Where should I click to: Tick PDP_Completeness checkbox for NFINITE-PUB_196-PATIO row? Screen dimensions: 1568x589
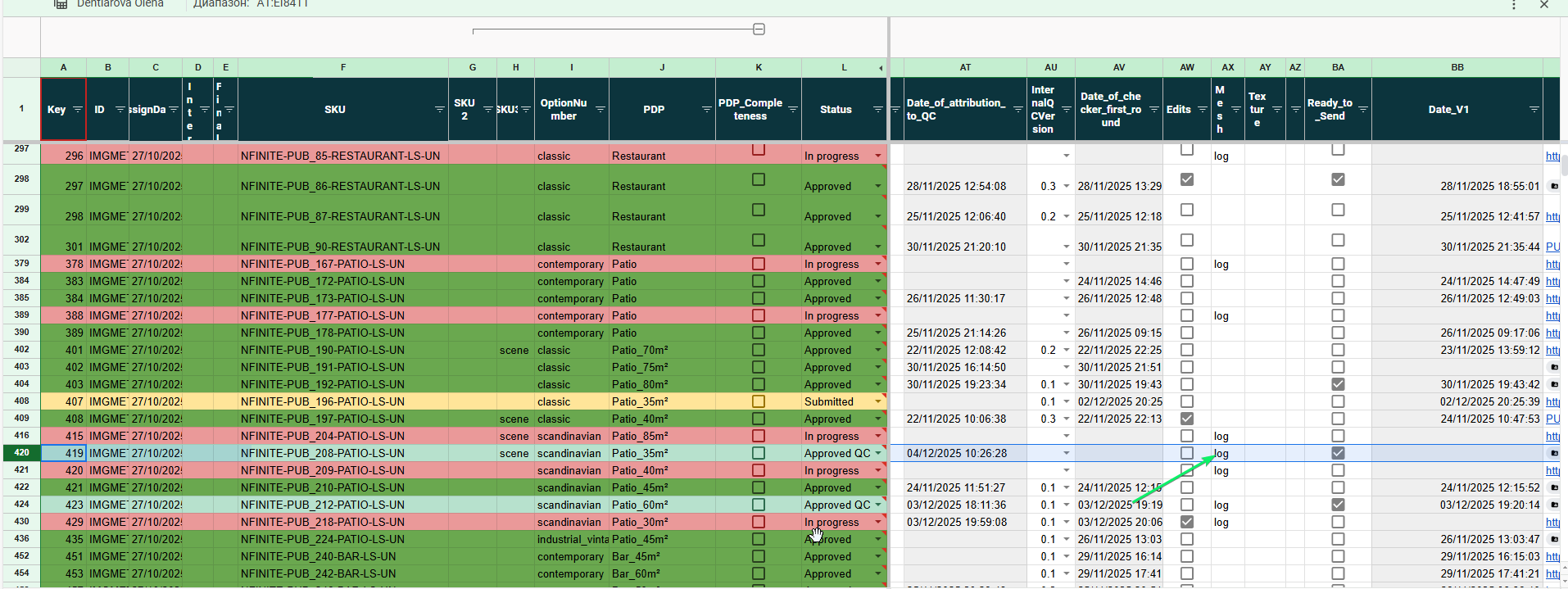759,401
